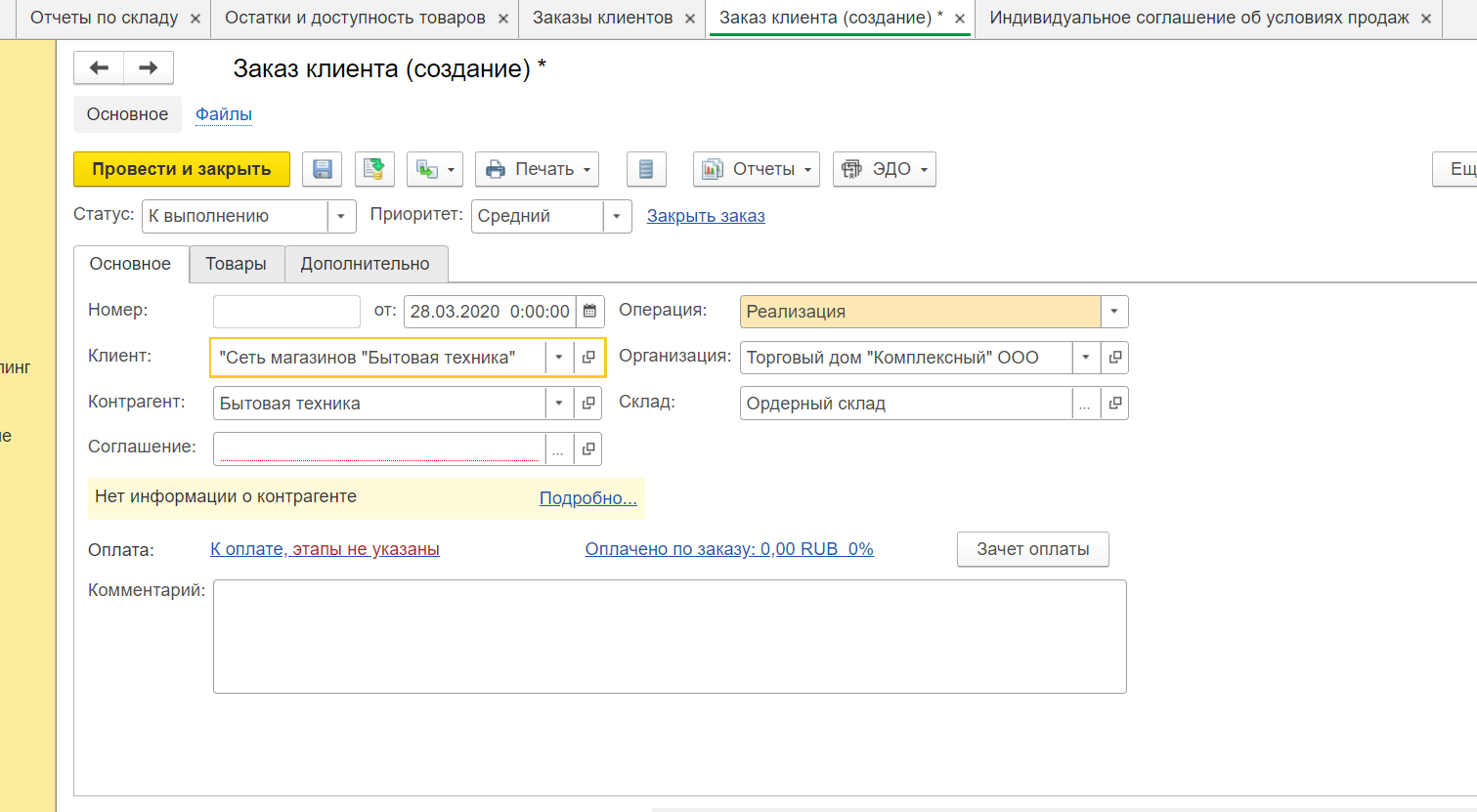Click the back arrow navigation button
Viewport: 1477px width, 812px height.
coord(99,67)
